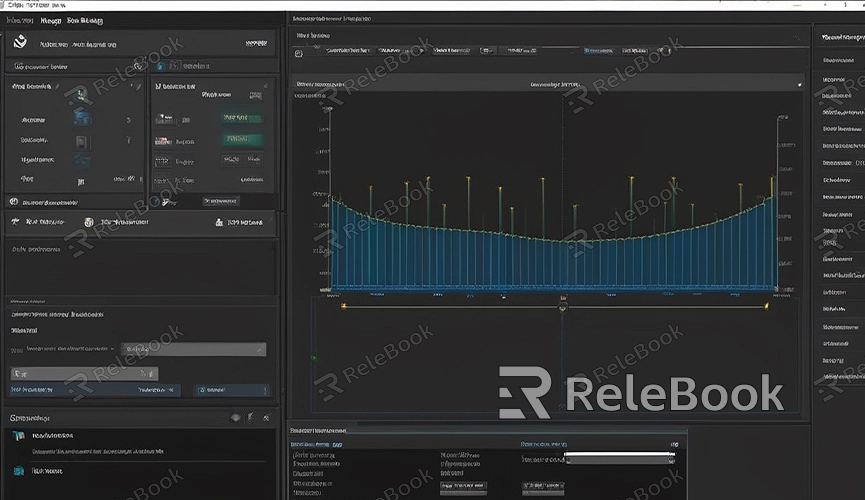Screen dimensions: 865x500
Task: Click the blue folder icon of the first bottom-left list item
Action: 17,437
